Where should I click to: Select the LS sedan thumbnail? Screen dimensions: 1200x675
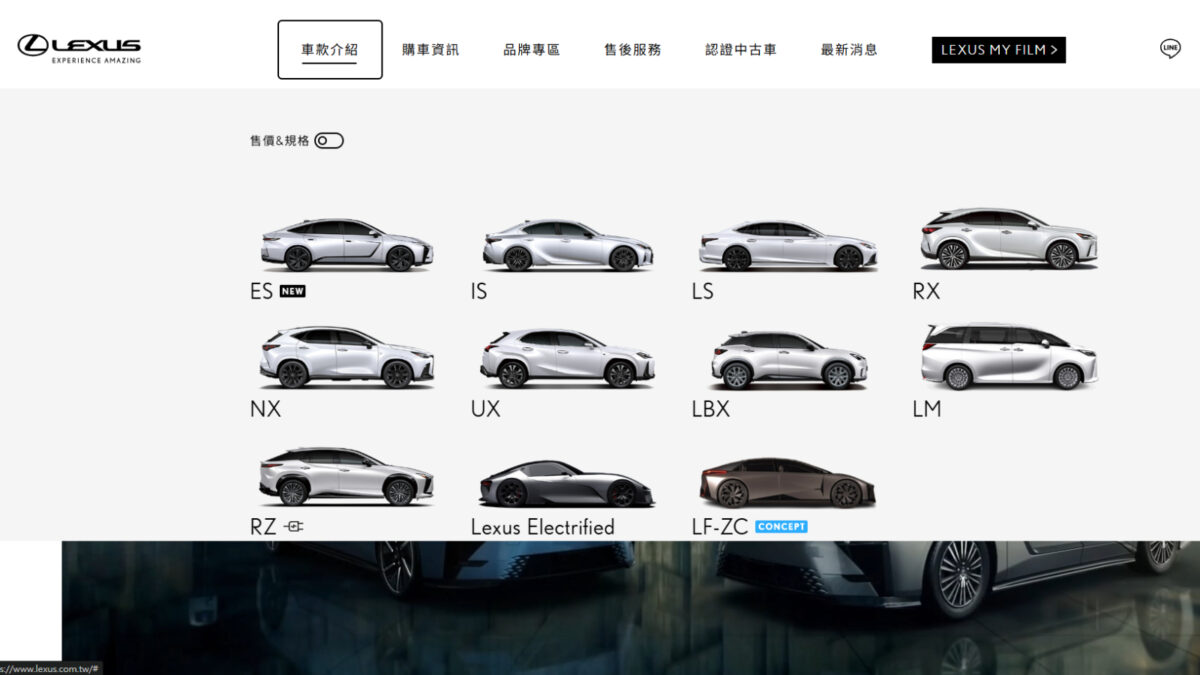coord(788,245)
